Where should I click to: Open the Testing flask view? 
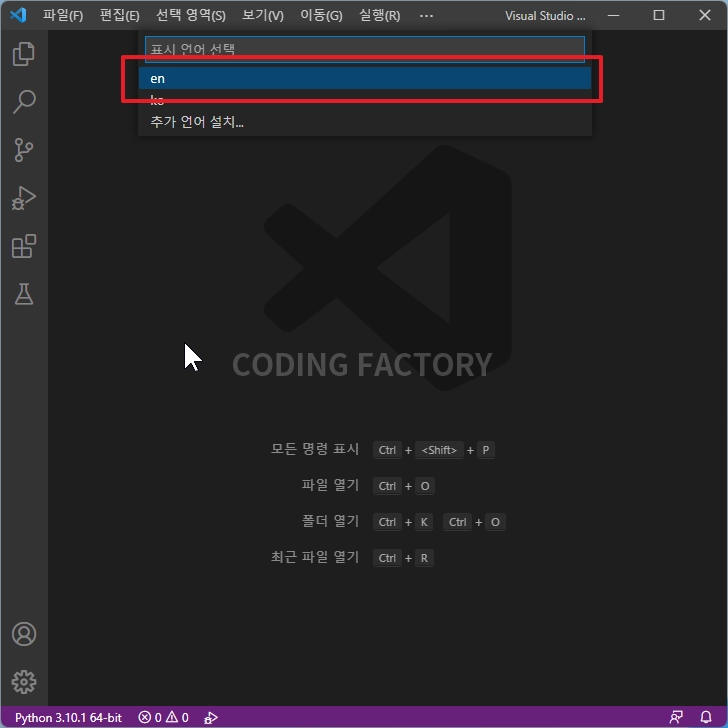24,294
